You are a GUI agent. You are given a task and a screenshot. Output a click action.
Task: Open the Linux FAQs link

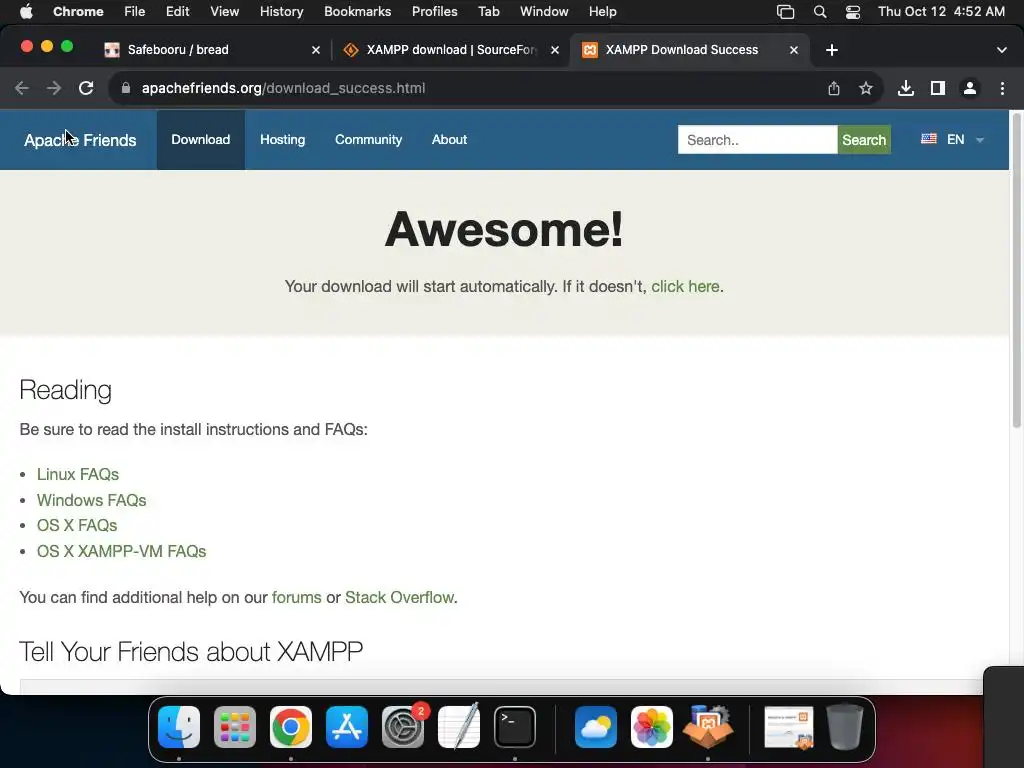[x=78, y=474]
